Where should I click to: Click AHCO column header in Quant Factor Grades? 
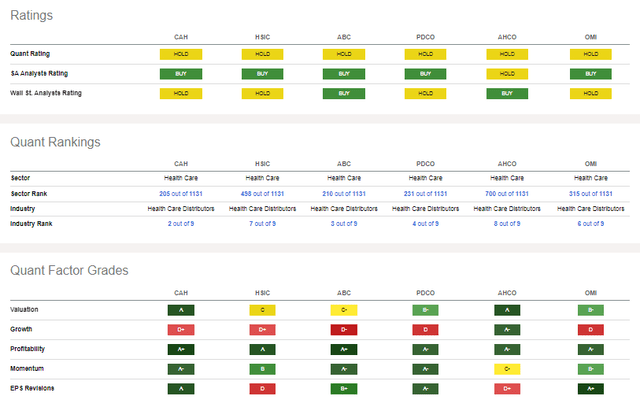coord(507,293)
